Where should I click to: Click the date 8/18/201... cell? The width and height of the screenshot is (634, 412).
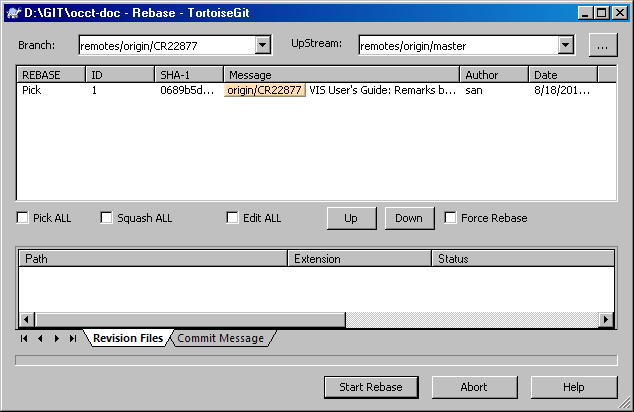(x=562, y=90)
